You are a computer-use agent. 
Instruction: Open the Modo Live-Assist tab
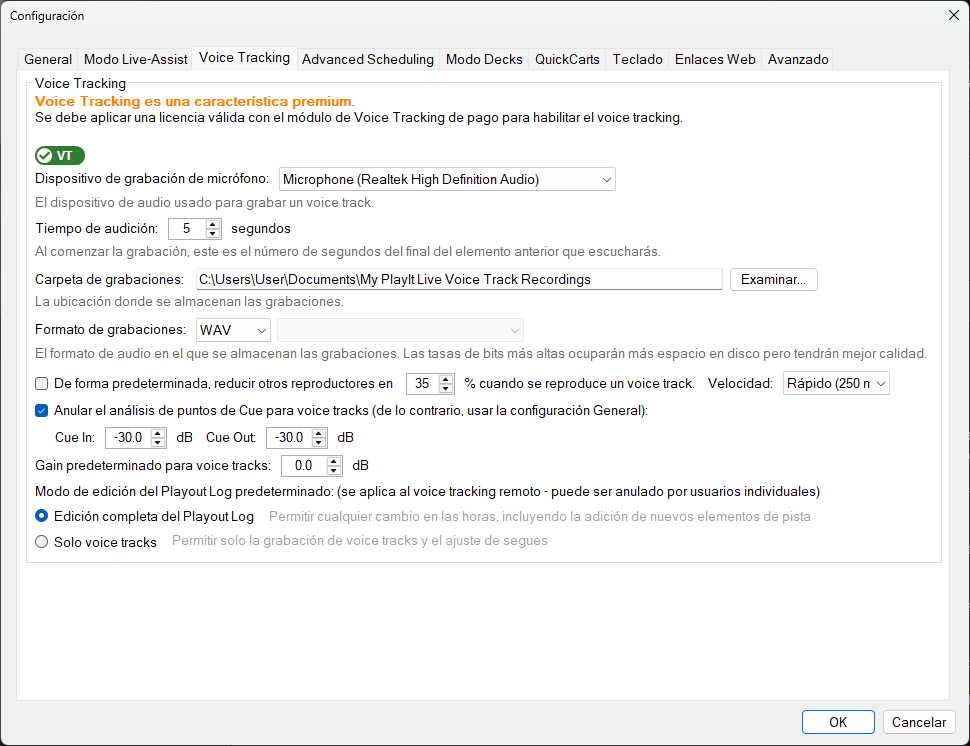[135, 59]
